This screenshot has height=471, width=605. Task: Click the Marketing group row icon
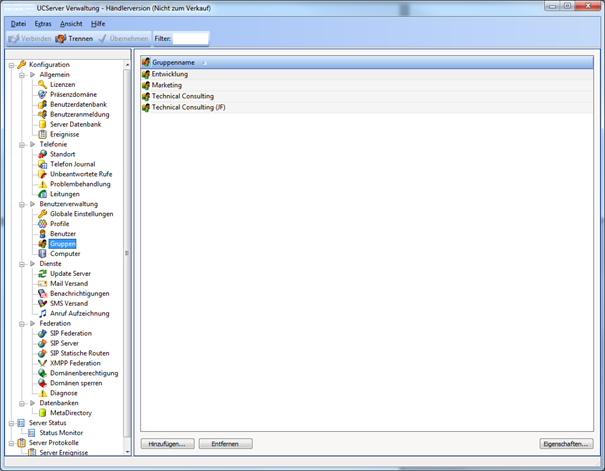[146, 85]
